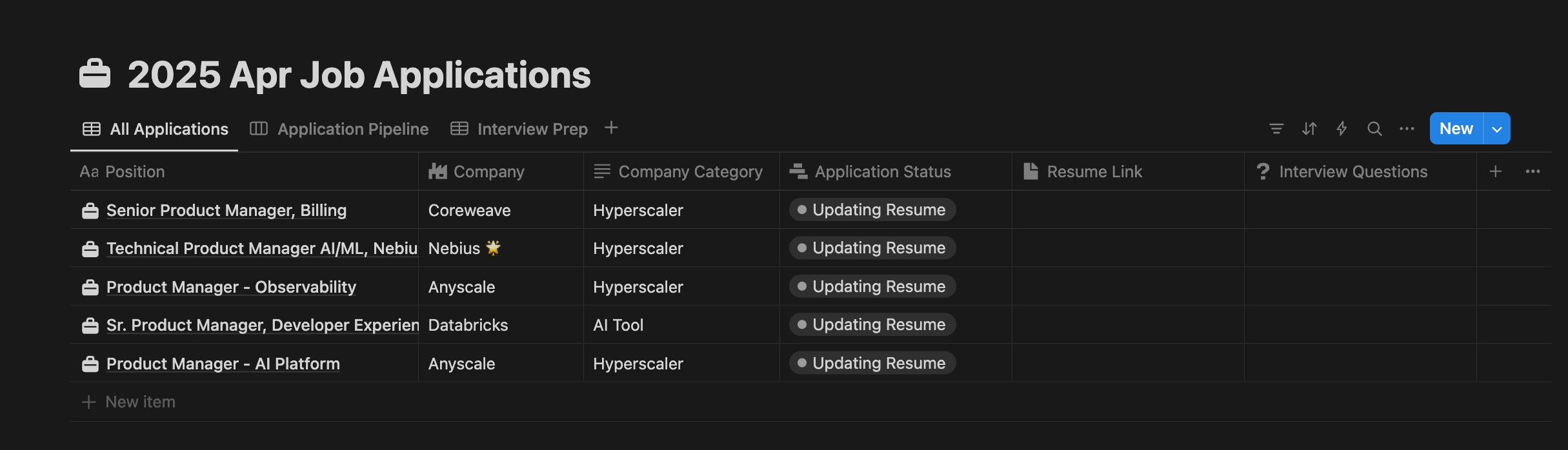Open the filter icon in the toolbar
Image resolution: width=1568 pixels, height=450 pixels.
point(1276,129)
